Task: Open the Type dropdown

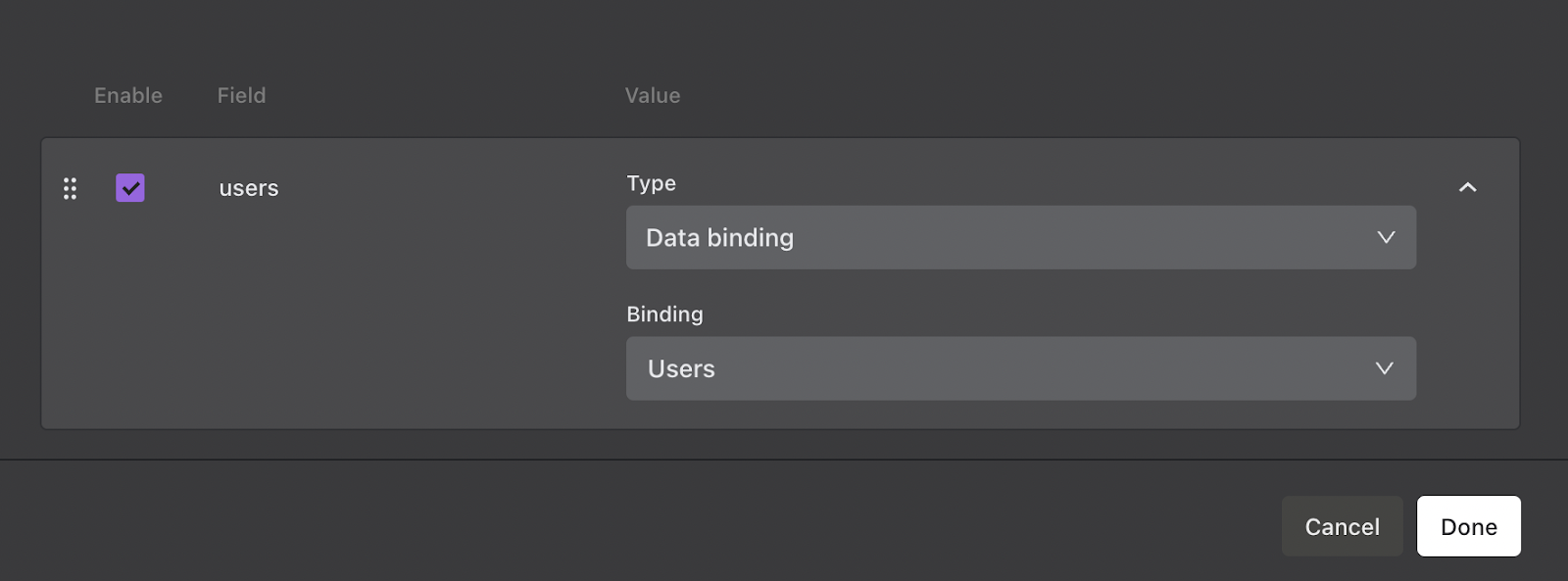Action: (x=1020, y=237)
